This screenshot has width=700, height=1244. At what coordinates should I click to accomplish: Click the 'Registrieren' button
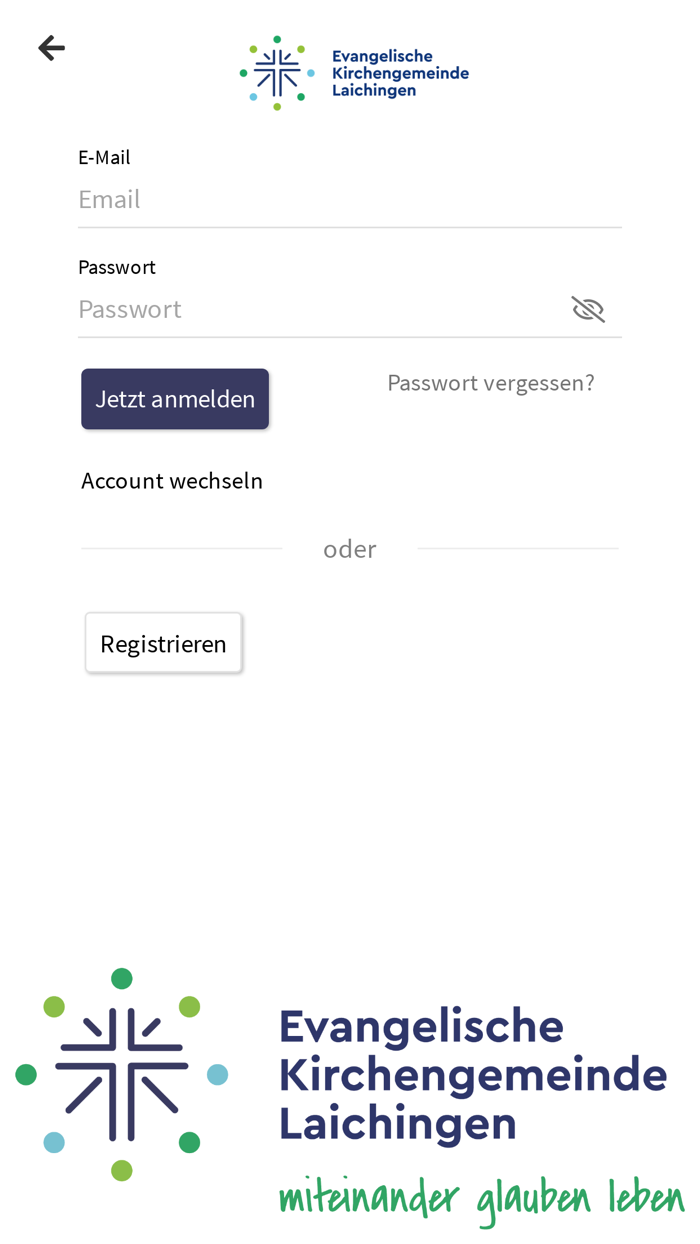(x=163, y=643)
